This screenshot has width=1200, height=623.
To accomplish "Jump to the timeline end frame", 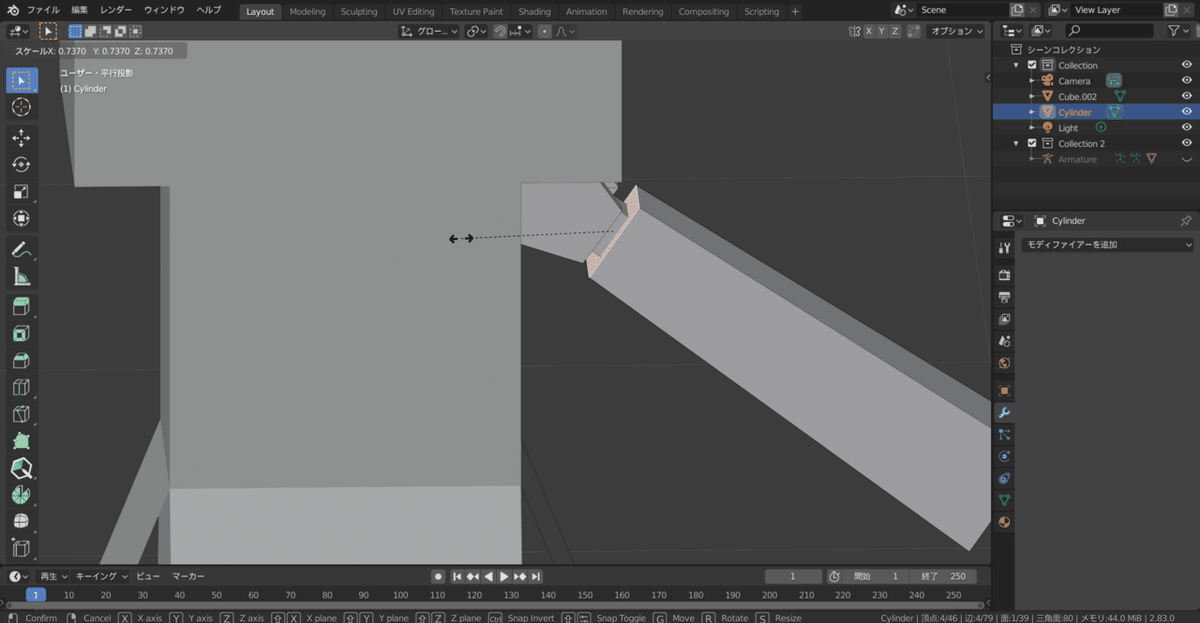I will pos(536,576).
